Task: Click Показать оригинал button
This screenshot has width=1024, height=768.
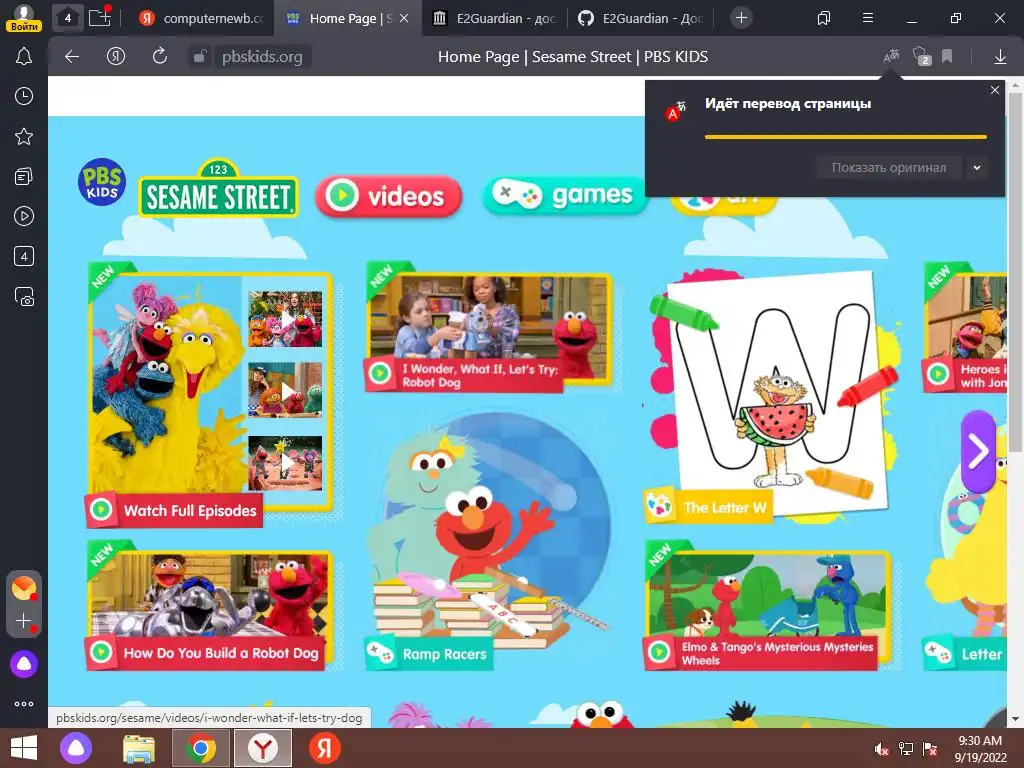Action: 889,167
